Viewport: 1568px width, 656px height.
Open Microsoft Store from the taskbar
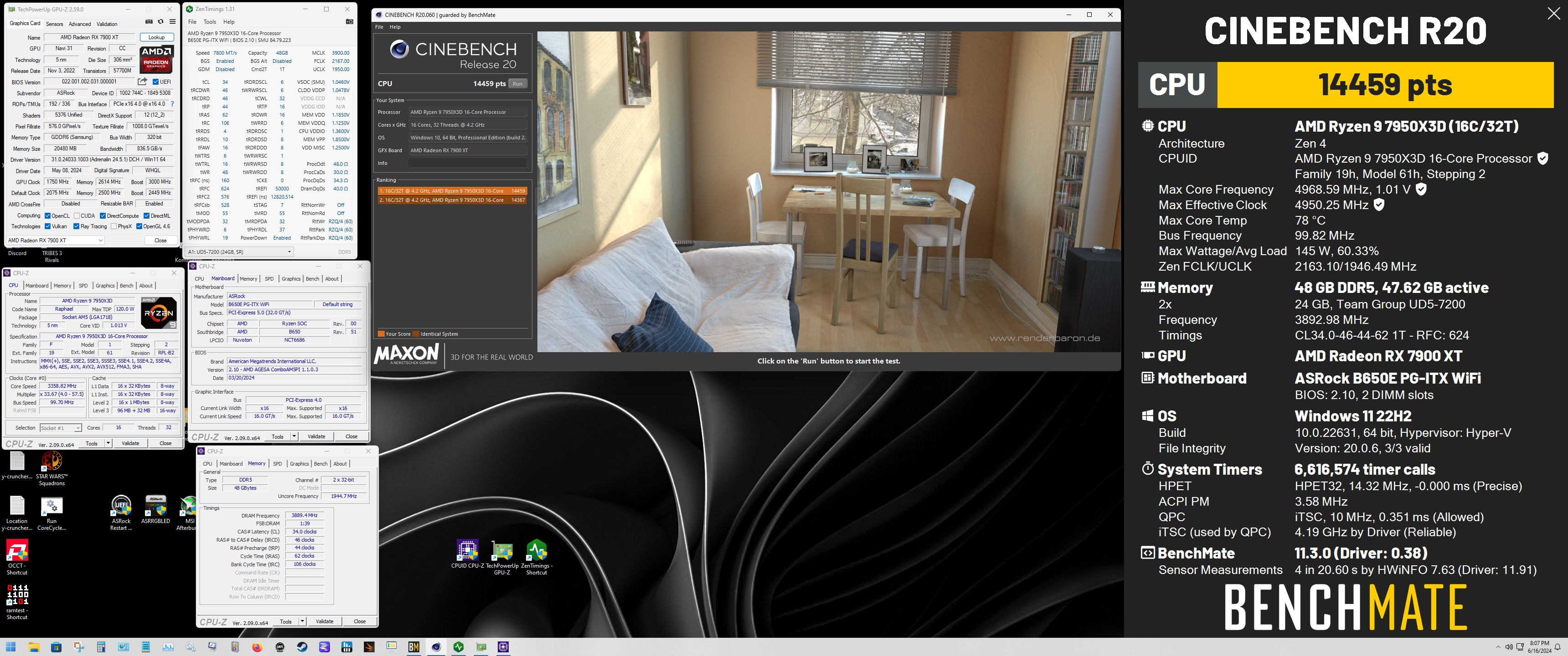point(56,647)
